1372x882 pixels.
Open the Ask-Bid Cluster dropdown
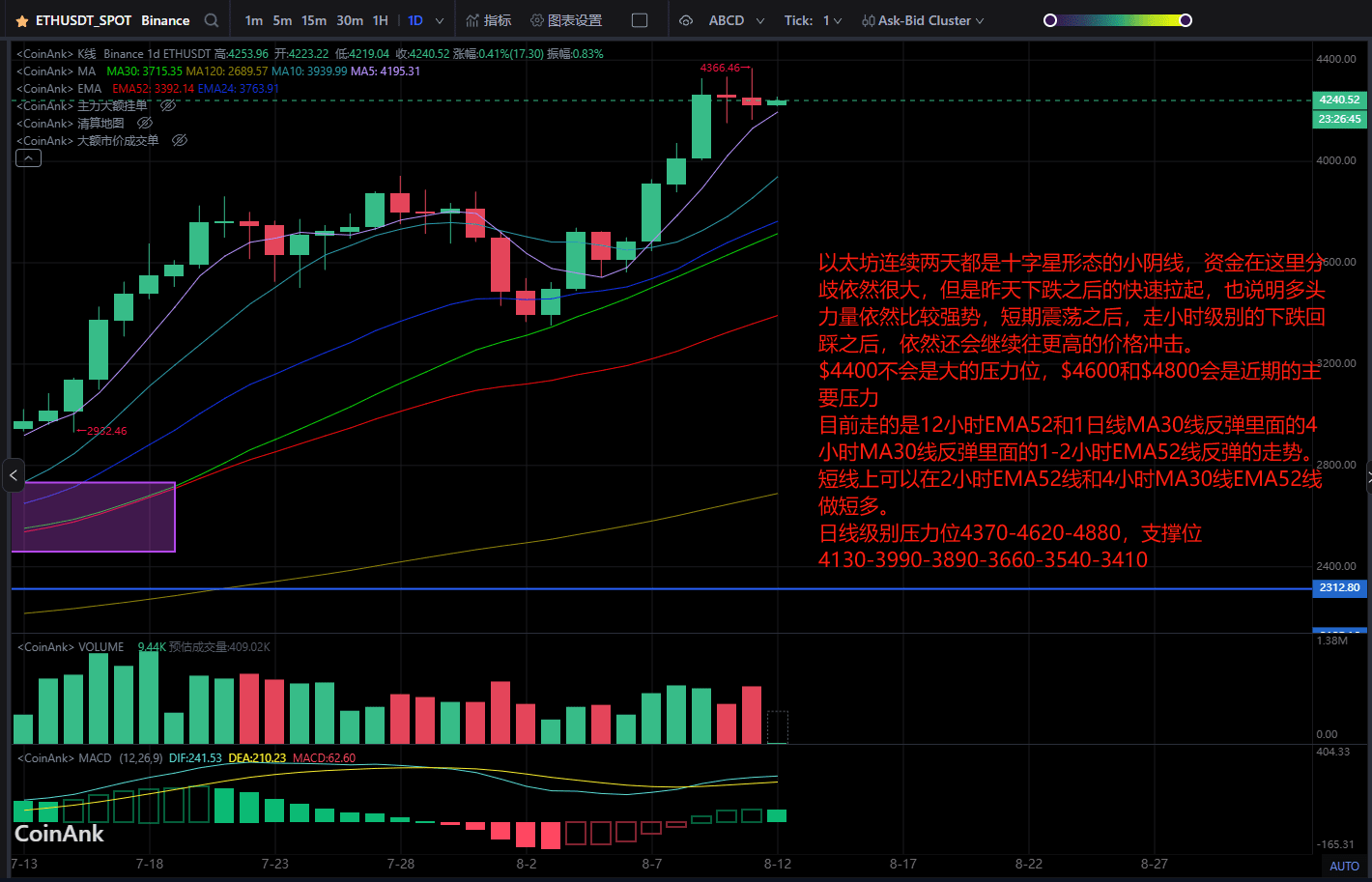coord(923,20)
